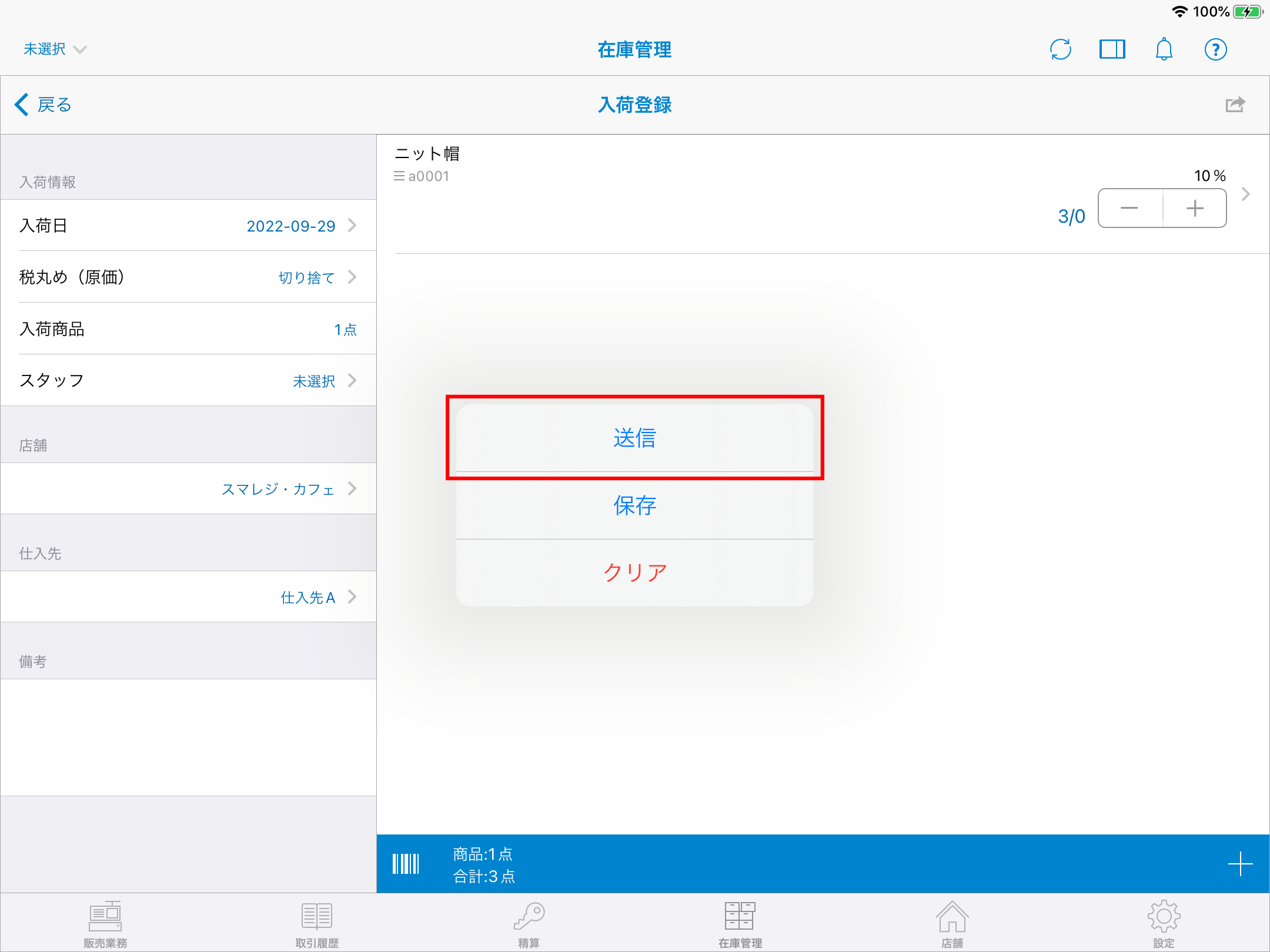
Task: Decrease ニット帽 quantity with minus
Action: click(1129, 208)
